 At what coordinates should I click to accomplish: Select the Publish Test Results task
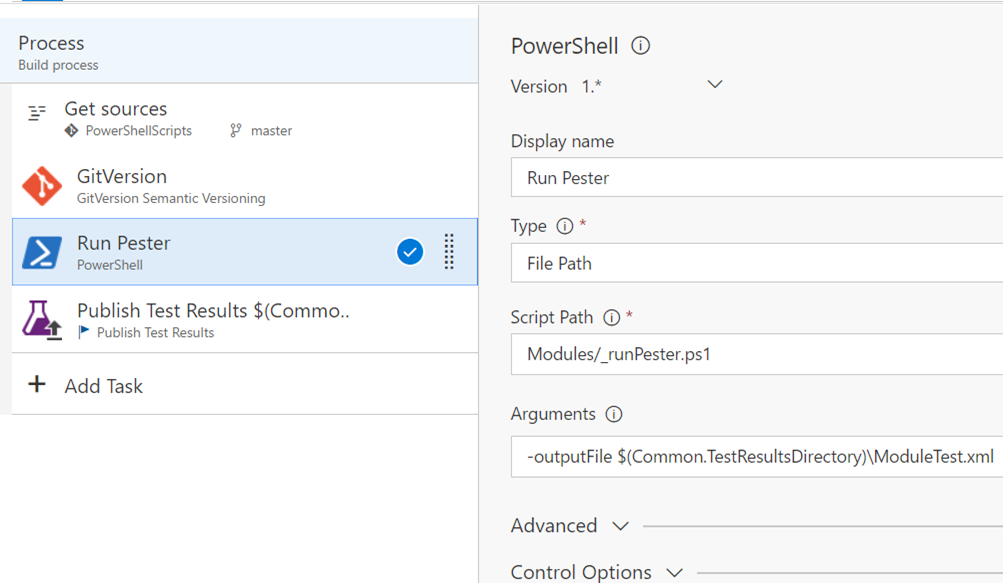point(245,319)
